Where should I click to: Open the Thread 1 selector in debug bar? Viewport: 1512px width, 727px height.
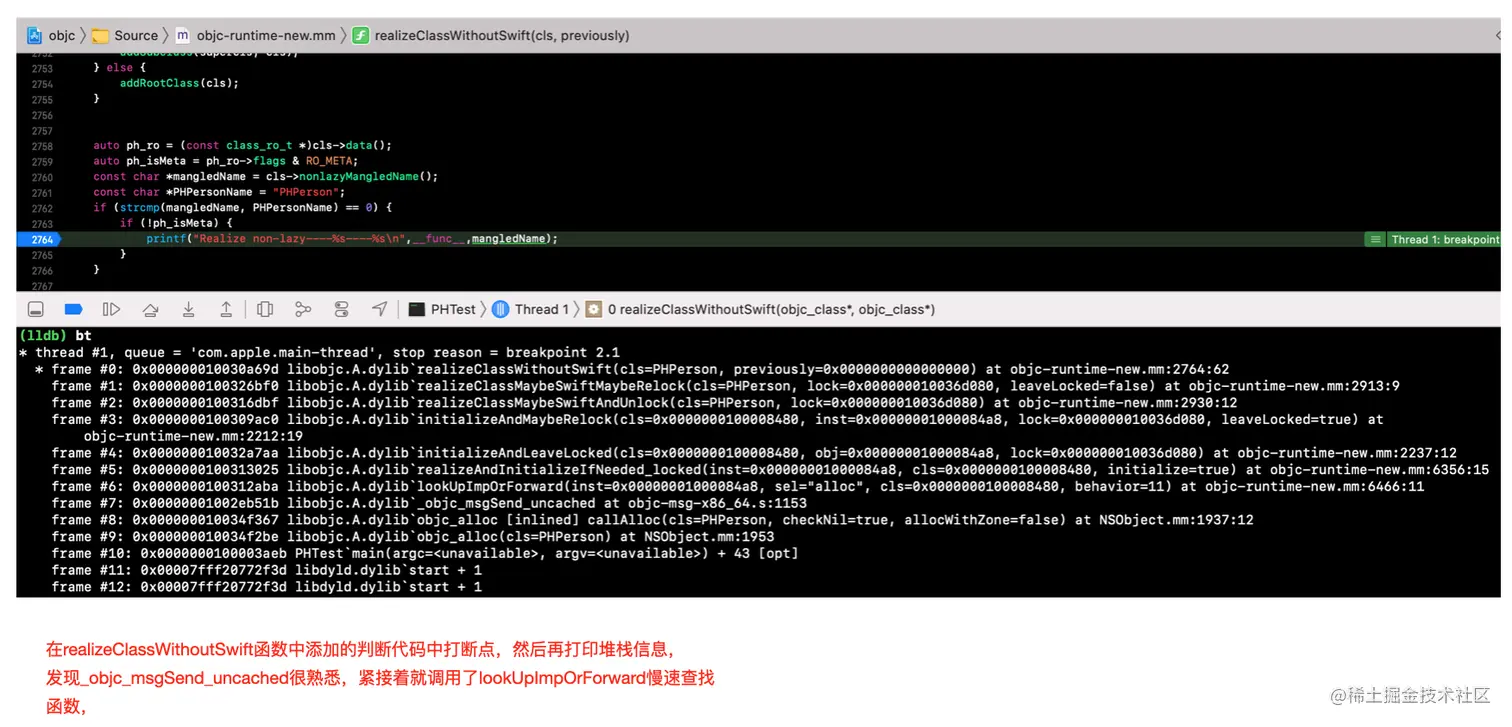click(x=530, y=309)
